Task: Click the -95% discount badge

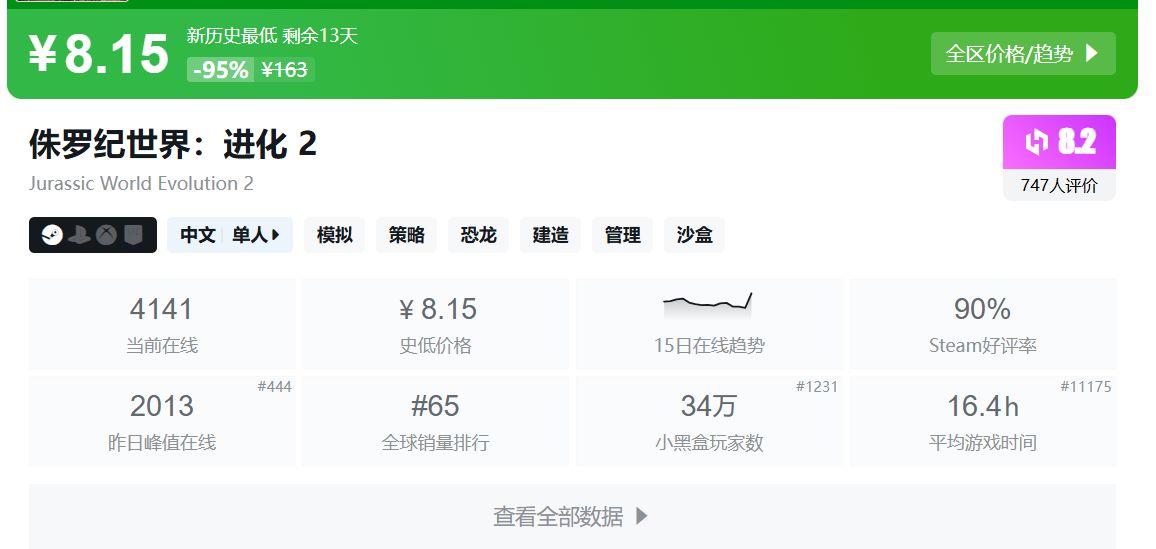Action: [x=220, y=70]
